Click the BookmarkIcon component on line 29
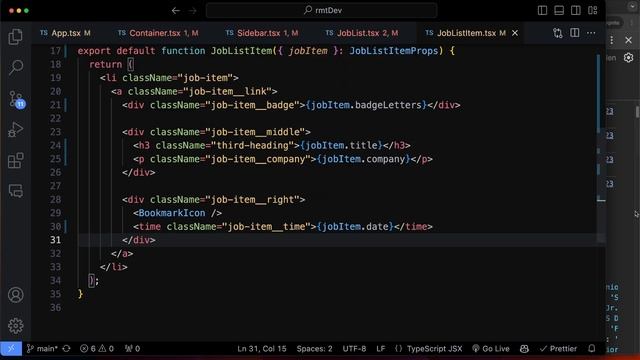 pos(172,213)
